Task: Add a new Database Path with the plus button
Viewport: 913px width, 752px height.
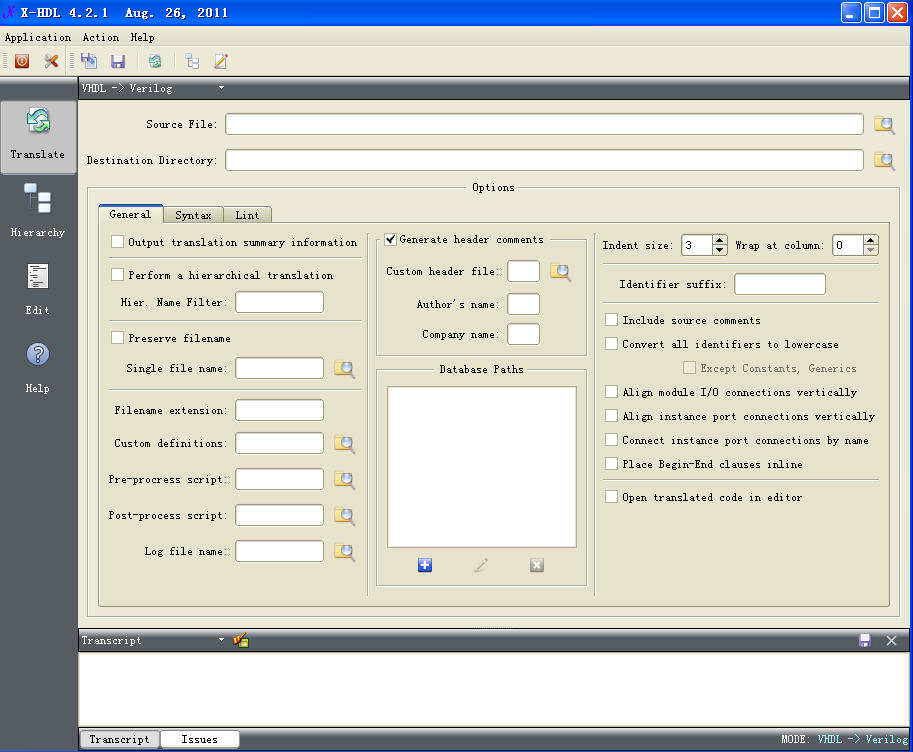Action: click(424, 565)
